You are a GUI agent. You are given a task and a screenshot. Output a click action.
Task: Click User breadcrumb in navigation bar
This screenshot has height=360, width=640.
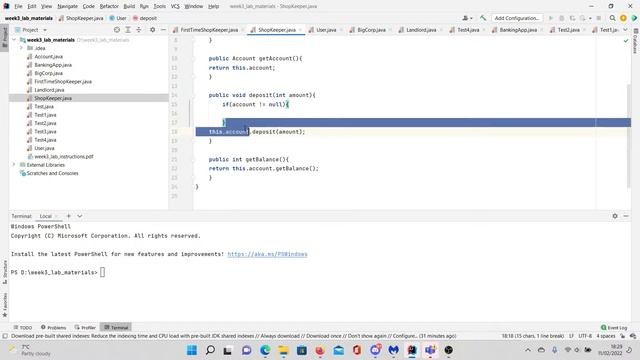point(118,18)
